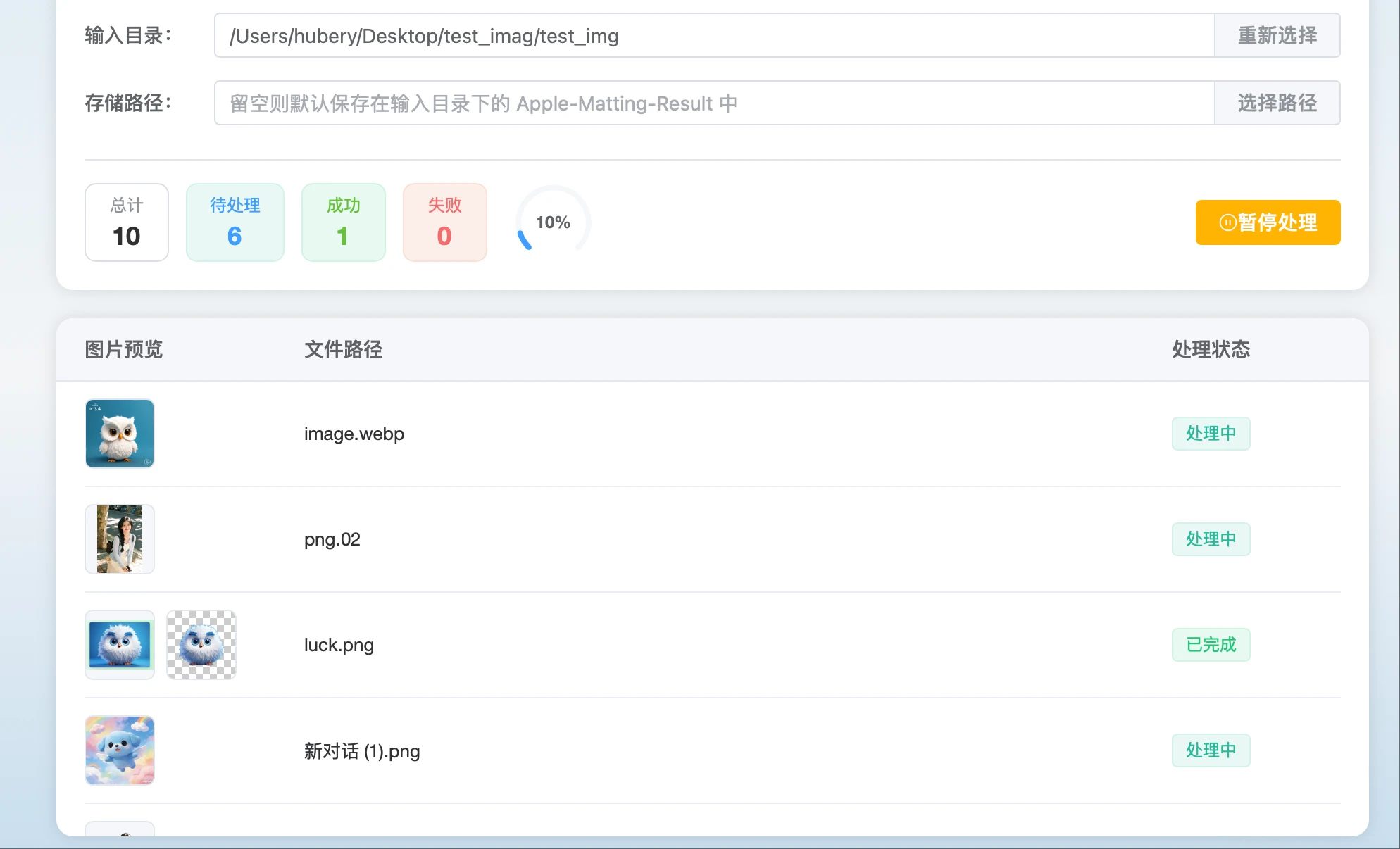
Task: Click the 文件路径 column header
Action: coord(344,349)
